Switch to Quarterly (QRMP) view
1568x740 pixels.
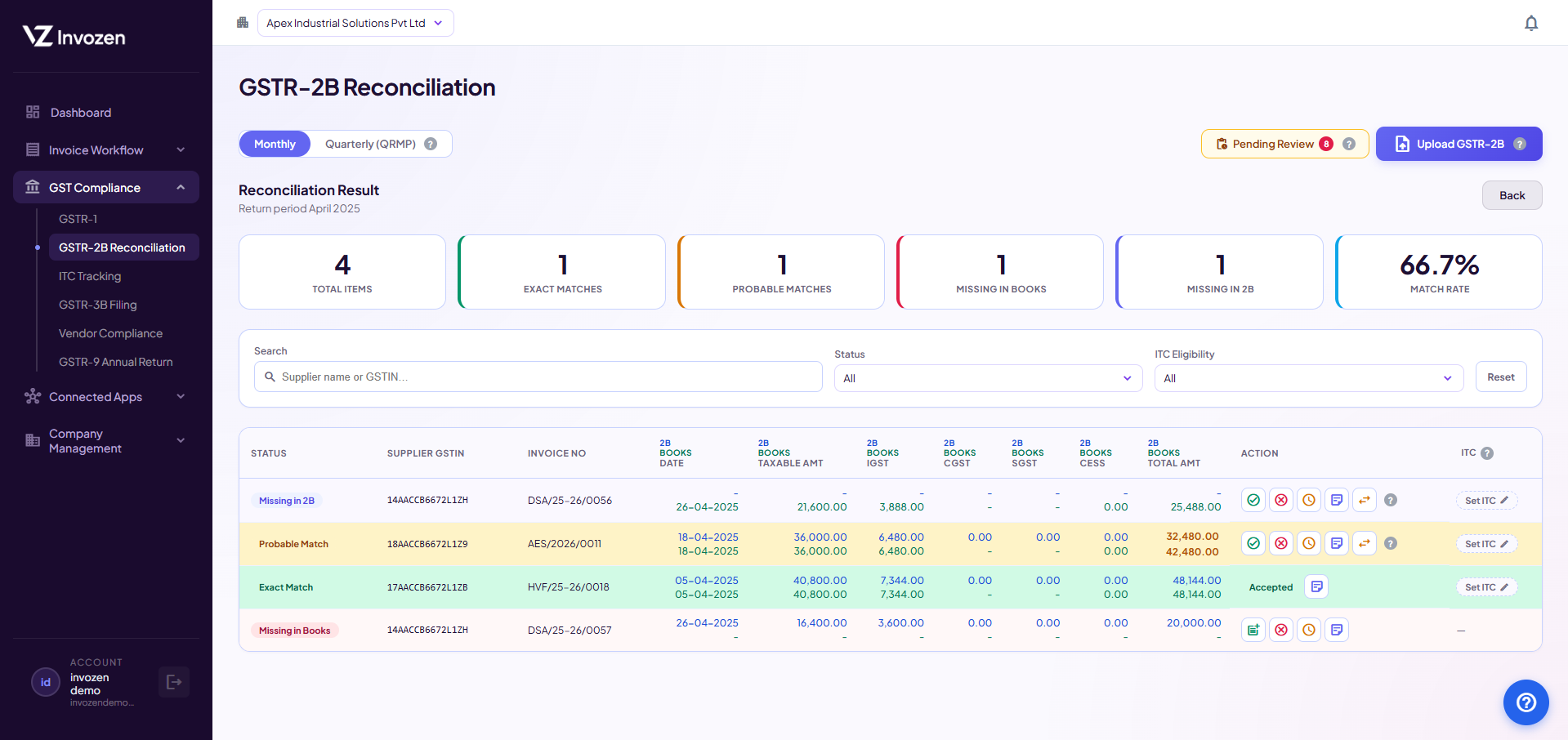pos(370,144)
